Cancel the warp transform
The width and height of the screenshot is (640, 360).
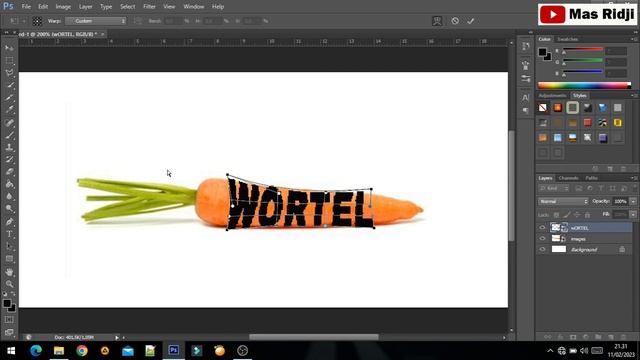(455, 21)
